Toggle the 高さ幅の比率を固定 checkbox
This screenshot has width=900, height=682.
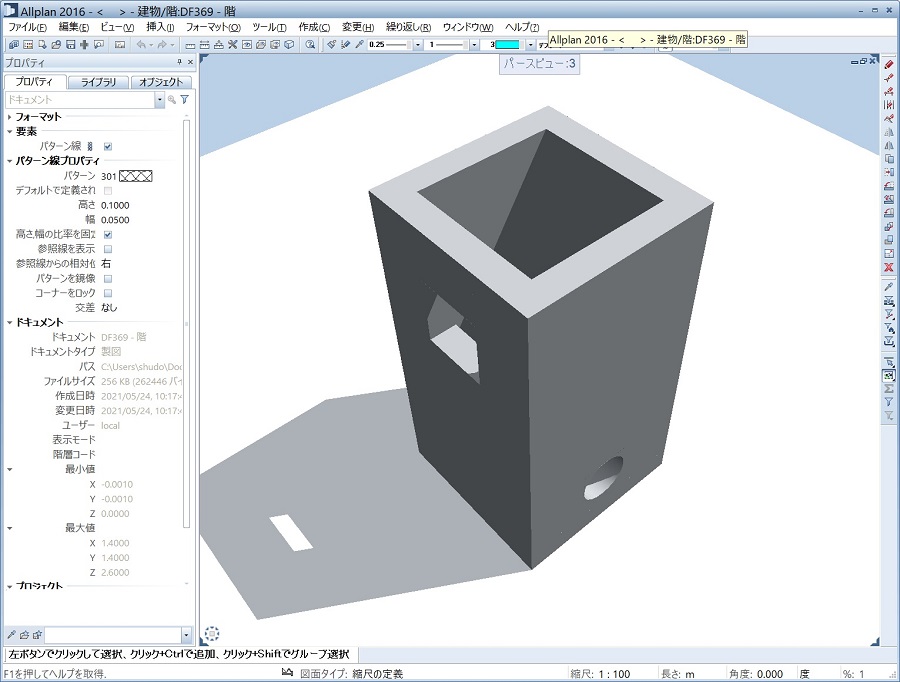(x=108, y=234)
